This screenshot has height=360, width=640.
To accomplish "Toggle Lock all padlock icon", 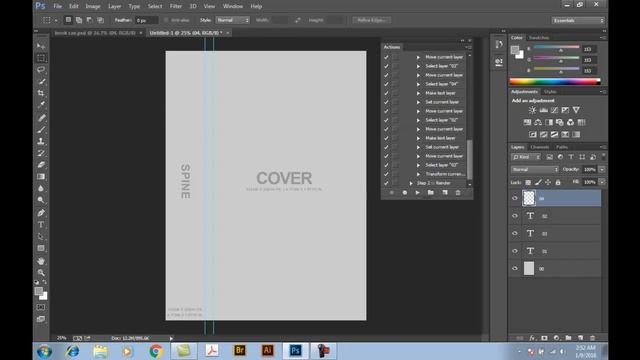I will coord(558,182).
